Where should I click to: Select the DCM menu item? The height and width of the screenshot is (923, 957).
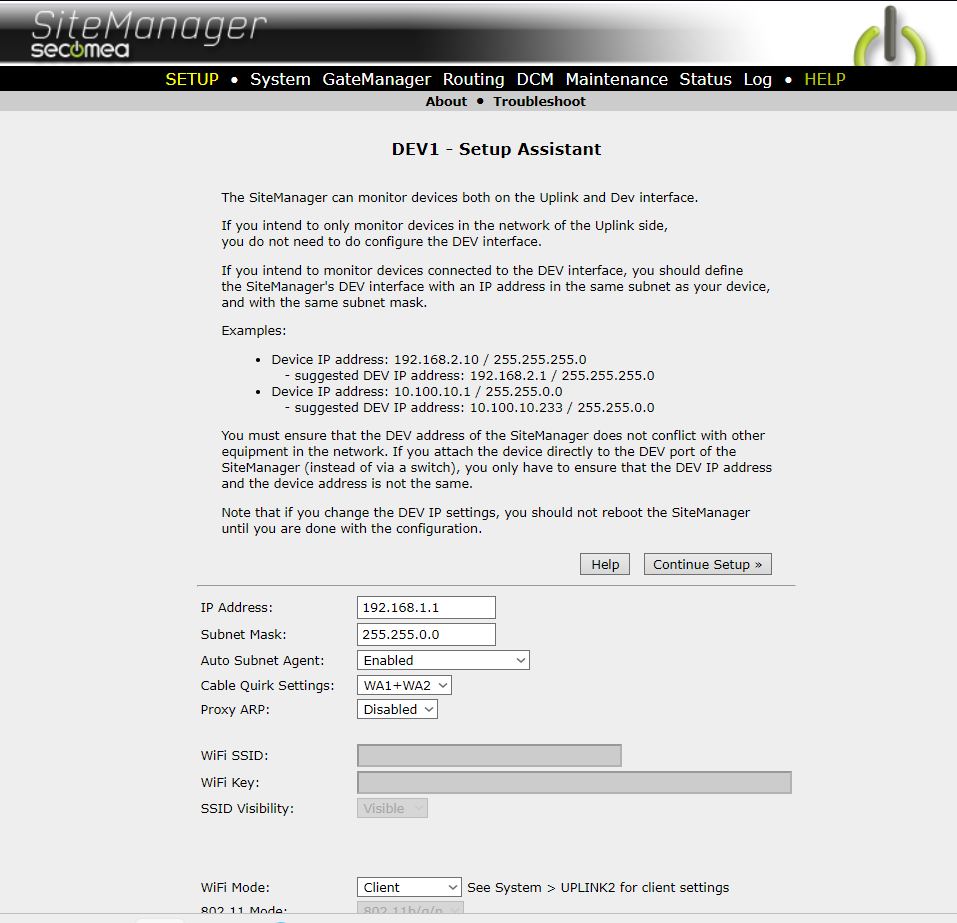535,79
